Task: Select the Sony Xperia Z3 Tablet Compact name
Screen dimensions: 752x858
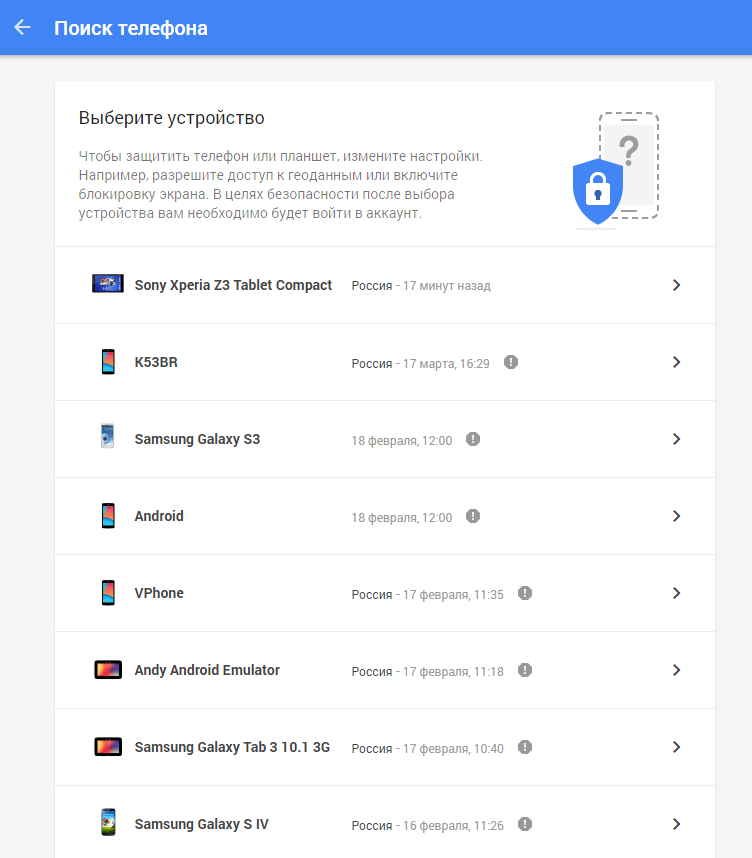Action: (x=233, y=286)
